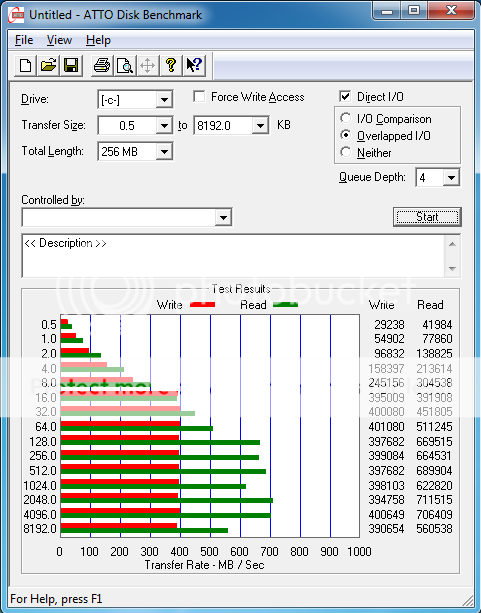The image size is (481, 613).
Task: Expand the 8192.0 maximum transfer size dropdown
Action: tap(260, 125)
